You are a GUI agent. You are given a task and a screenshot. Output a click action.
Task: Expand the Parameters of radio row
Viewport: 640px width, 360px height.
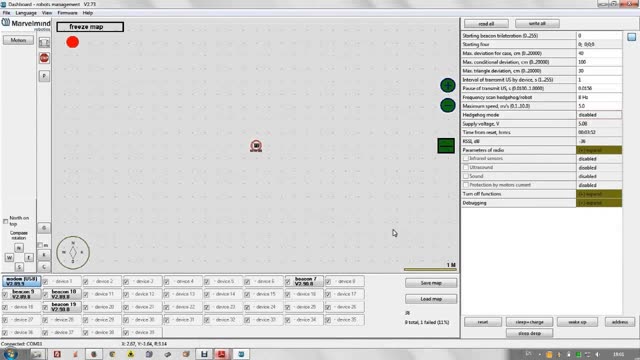coord(599,150)
